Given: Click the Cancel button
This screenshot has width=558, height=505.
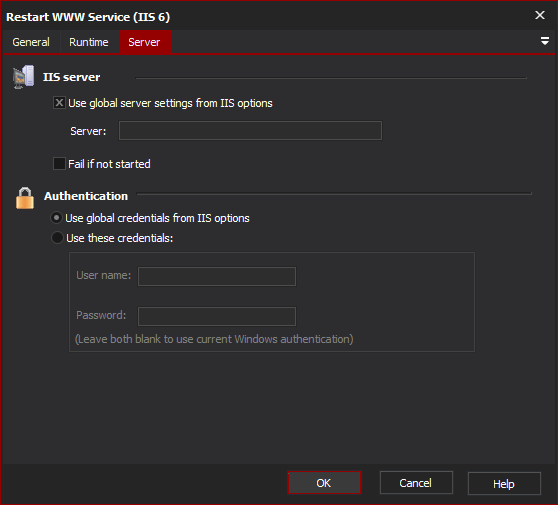Looking at the screenshot, I should coord(416,483).
